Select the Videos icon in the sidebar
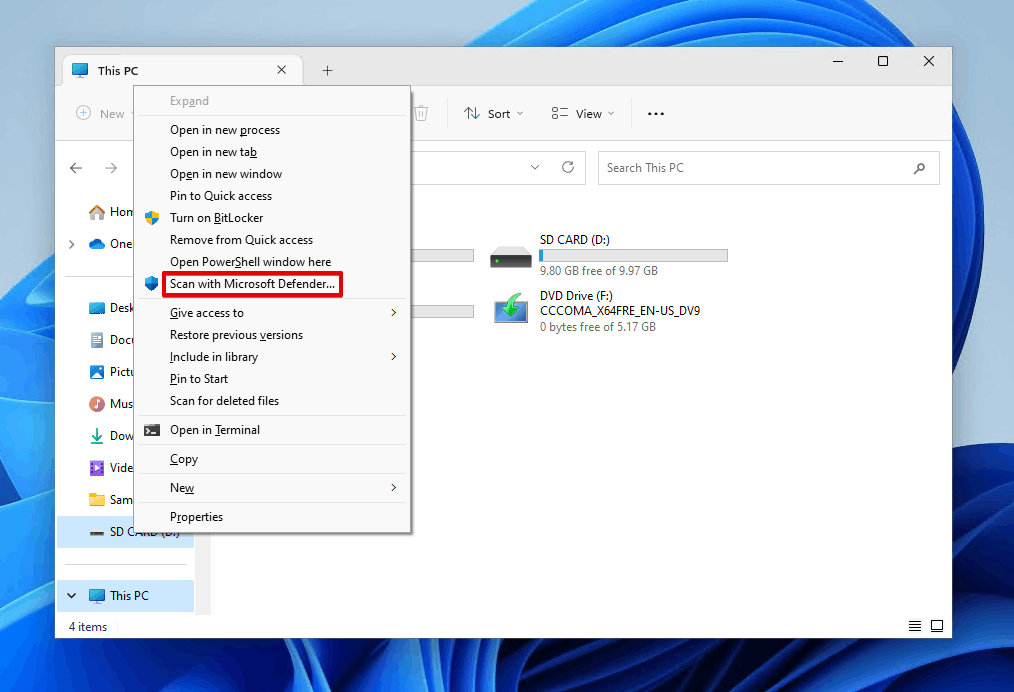The height and width of the screenshot is (692, 1014). pyautogui.click(x=97, y=468)
